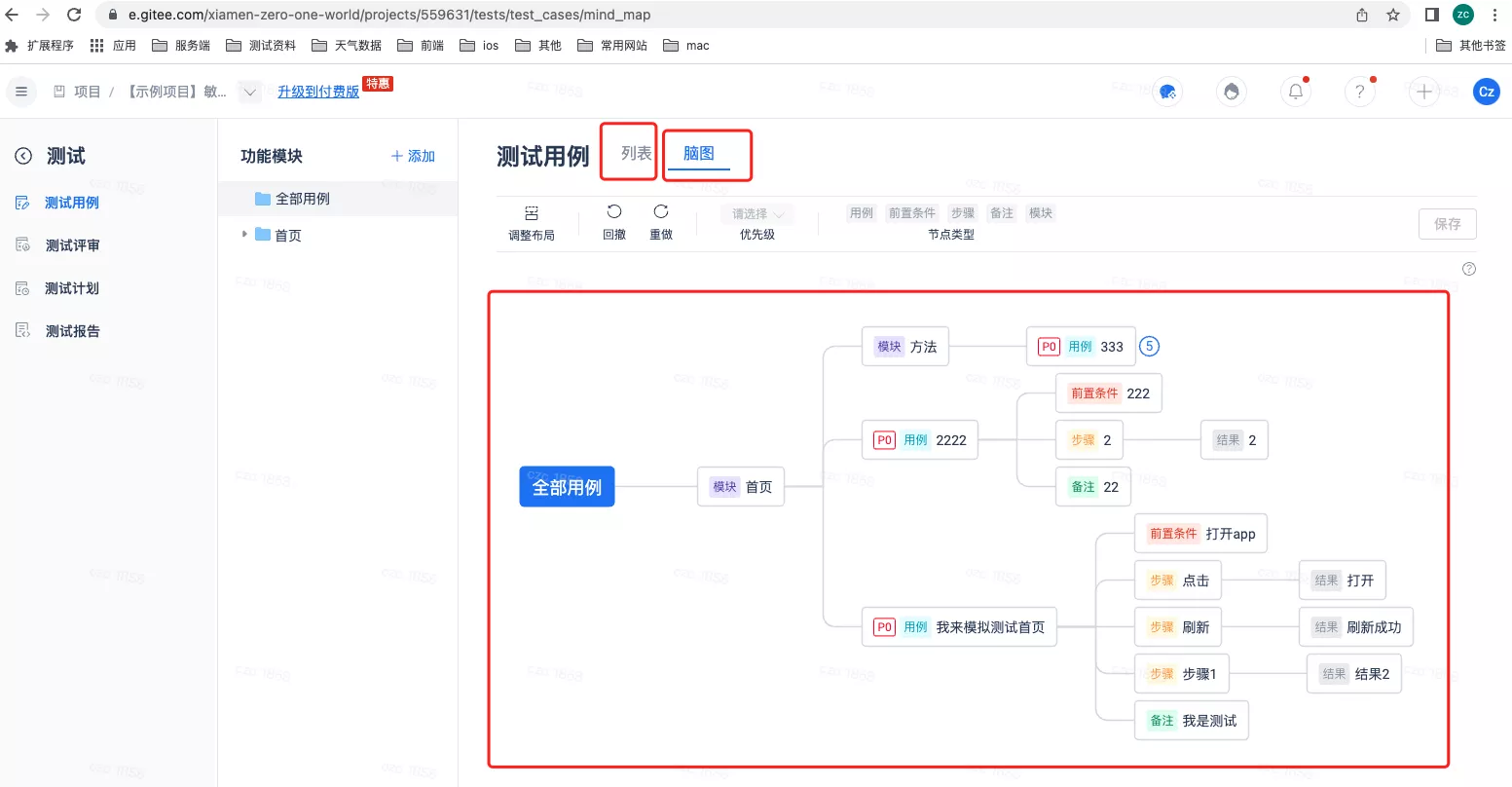Open the 测试资料 bookmark folder

pos(261,46)
